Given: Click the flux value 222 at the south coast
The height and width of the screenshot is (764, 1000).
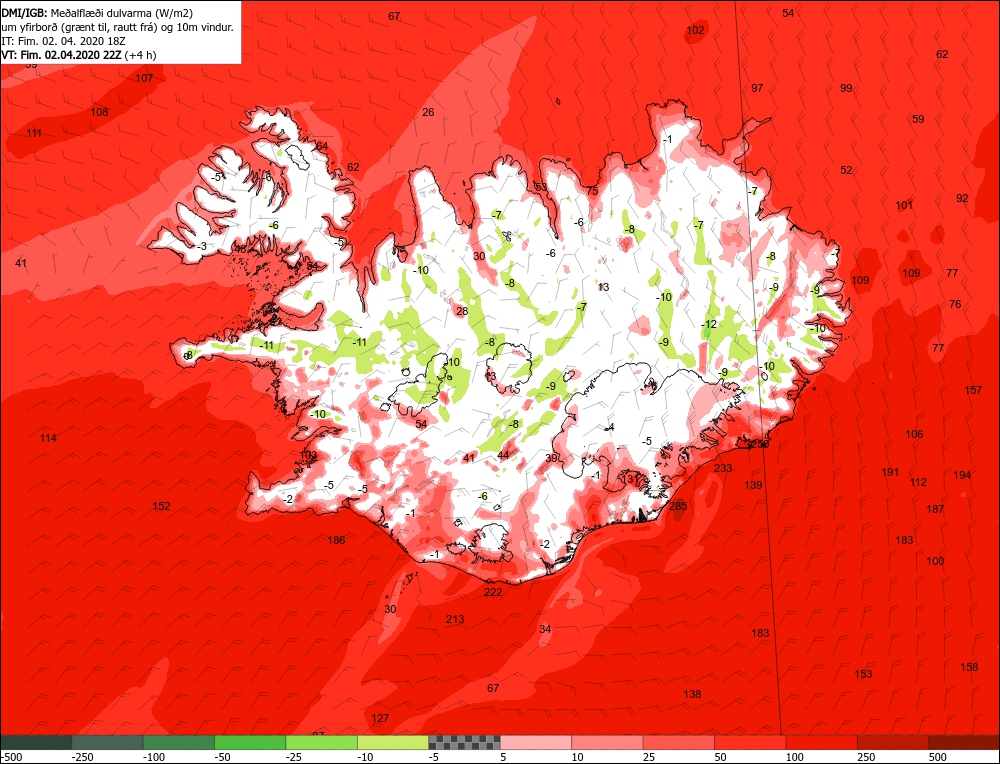Looking at the screenshot, I should tap(493, 592).
